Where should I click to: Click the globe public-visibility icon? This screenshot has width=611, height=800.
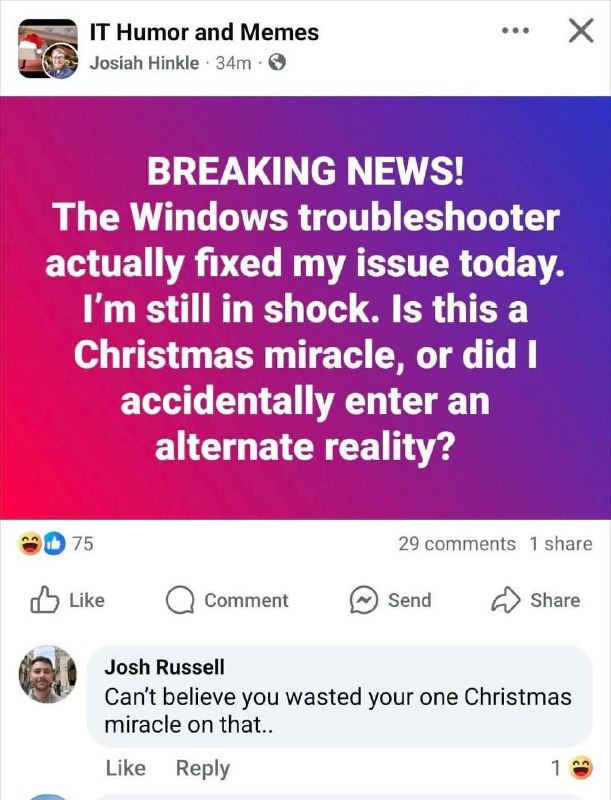(277, 63)
